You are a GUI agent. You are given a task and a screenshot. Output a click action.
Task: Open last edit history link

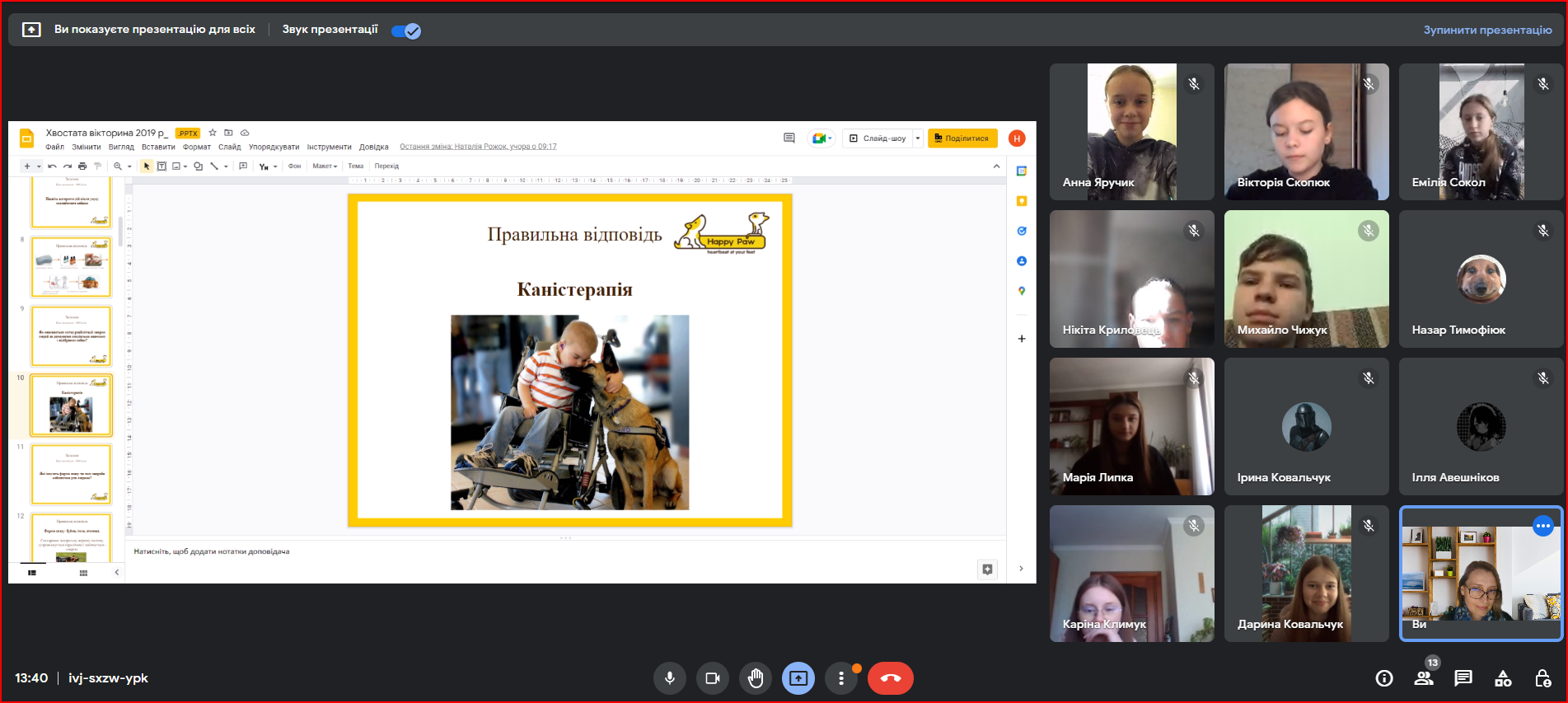pyautogui.click(x=478, y=147)
